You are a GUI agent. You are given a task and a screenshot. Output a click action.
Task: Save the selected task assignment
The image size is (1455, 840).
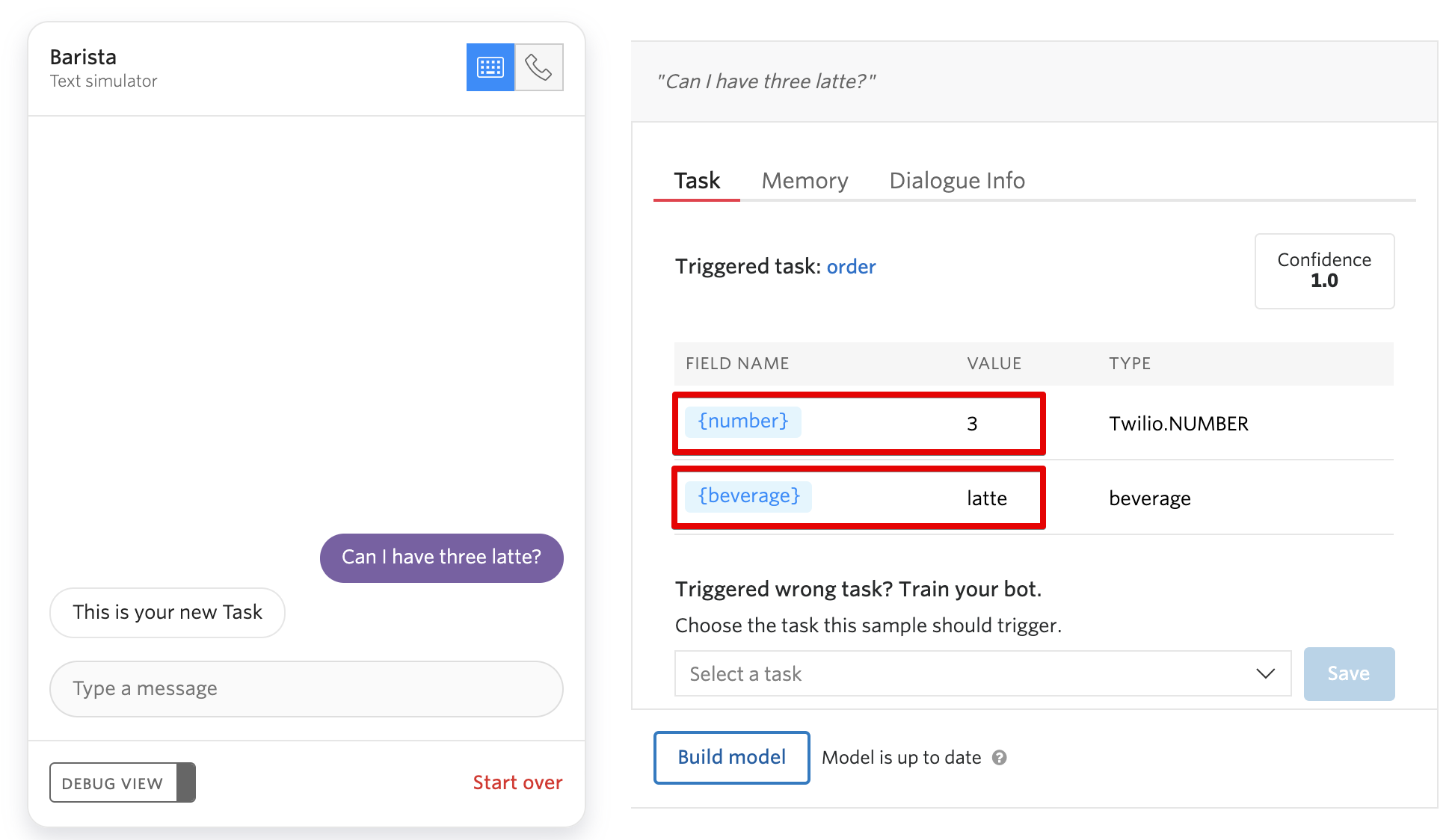point(1347,673)
